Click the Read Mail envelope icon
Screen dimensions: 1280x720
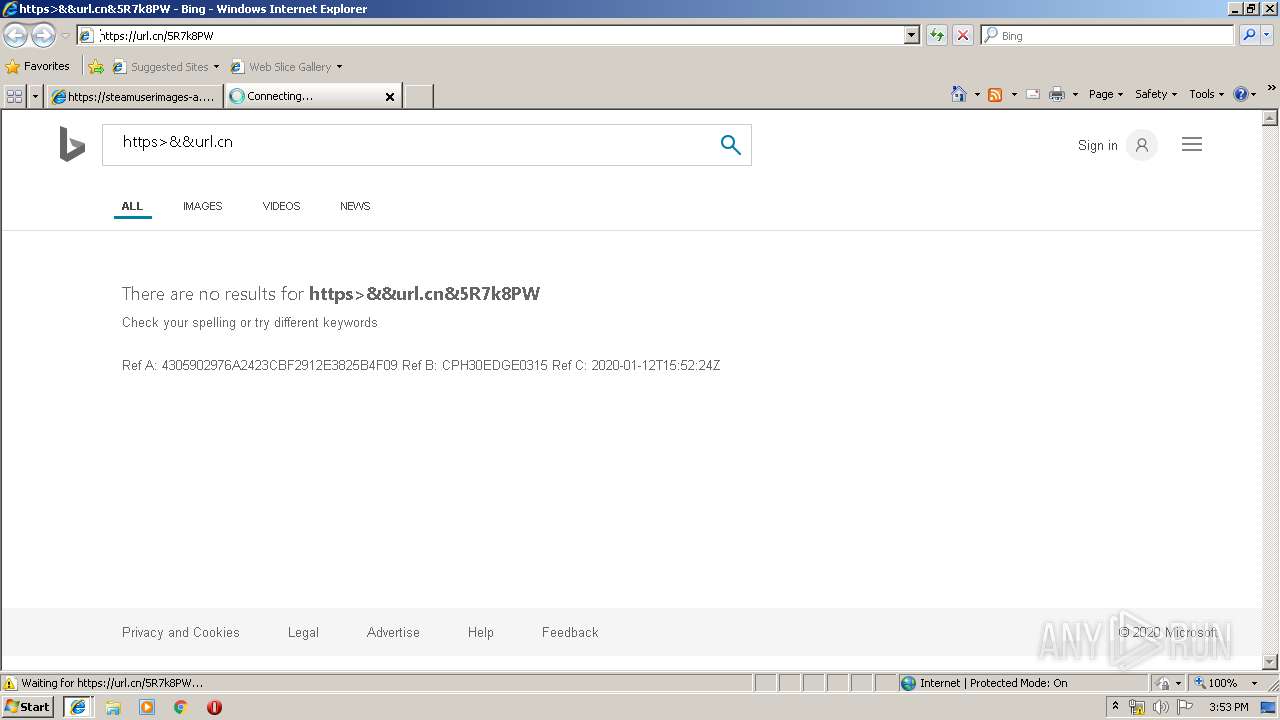1033,94
